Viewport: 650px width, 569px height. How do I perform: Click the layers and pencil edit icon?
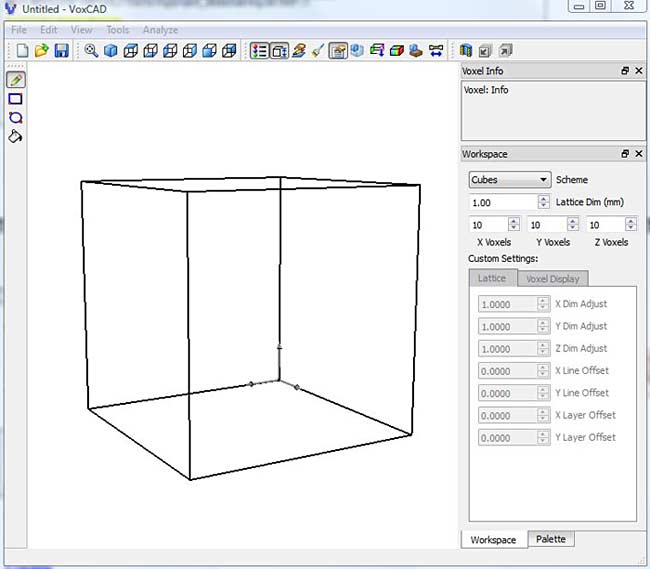tap(299, 51)
